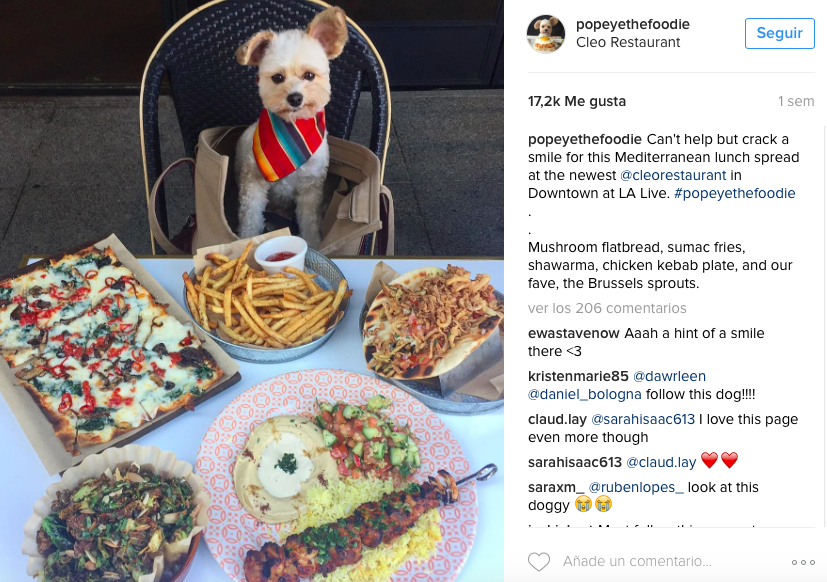Click the heart like icon
The image size is (827, 582).
click(x=538, y=561)
